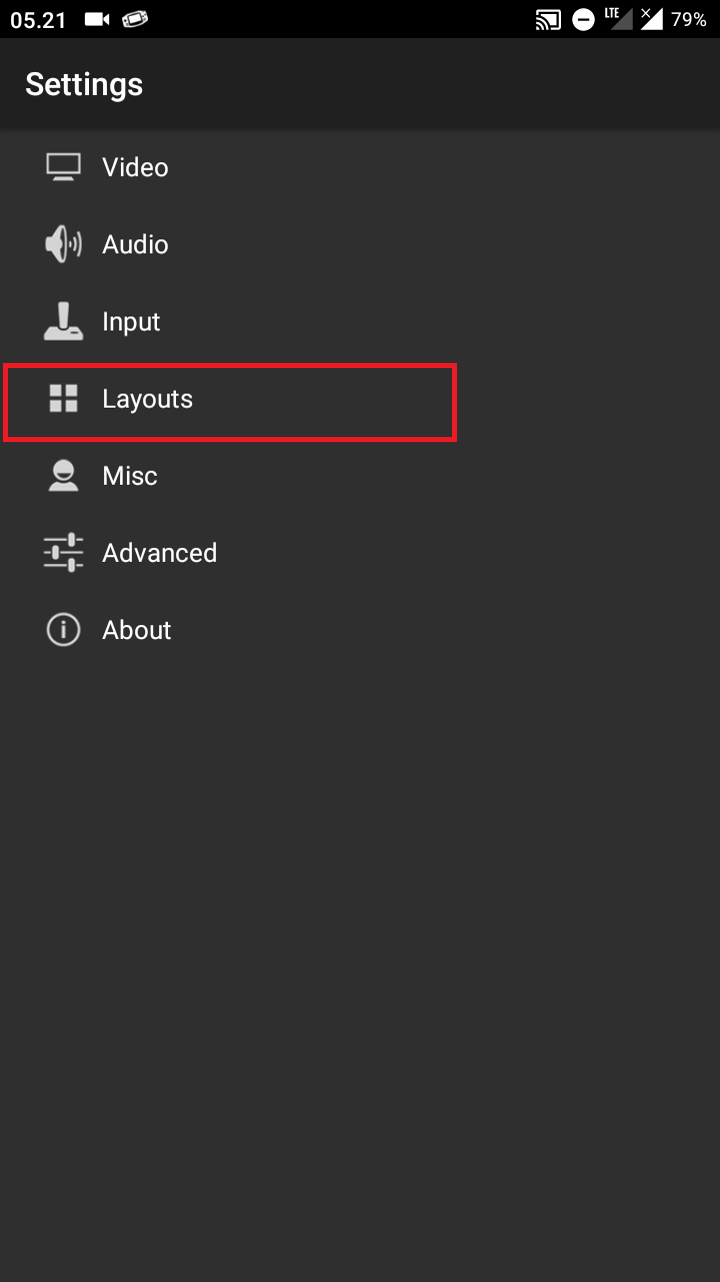Click the Audio speaker icon

[63, 245]
